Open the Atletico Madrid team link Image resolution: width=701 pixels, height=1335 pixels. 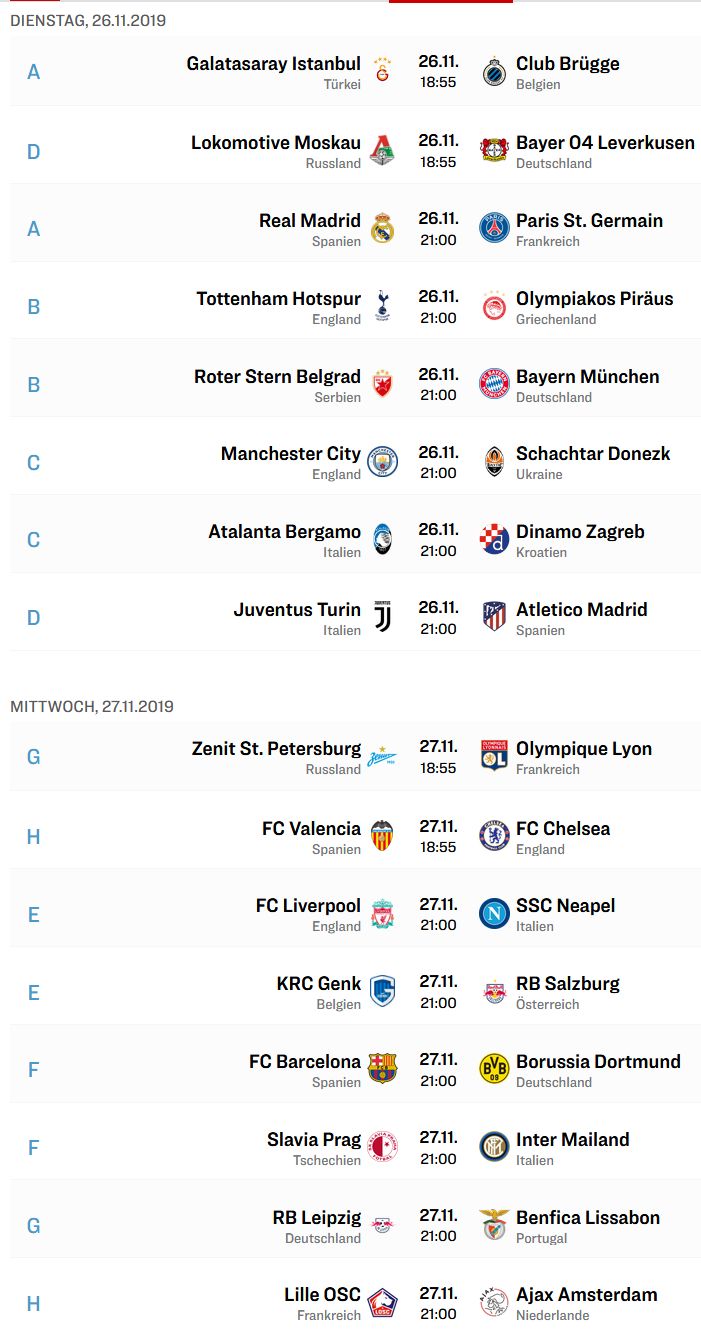click(x=582, y=609)
